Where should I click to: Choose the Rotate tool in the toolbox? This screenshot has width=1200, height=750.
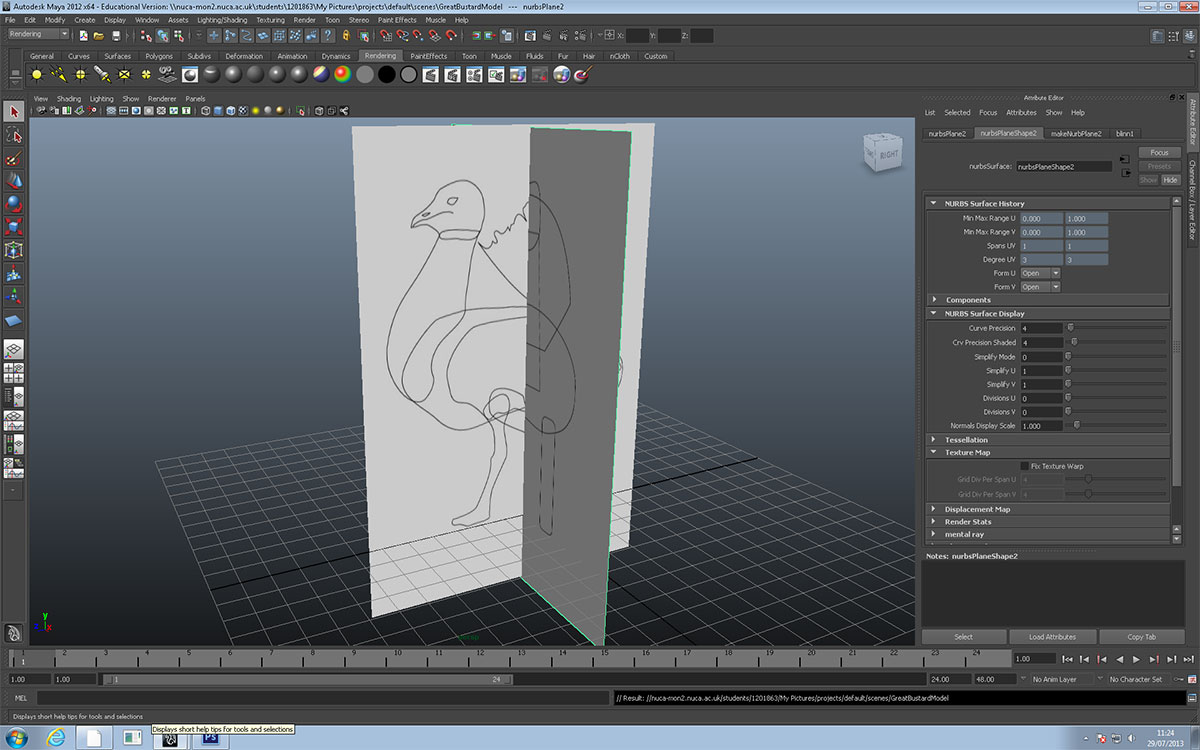point(14,203)
